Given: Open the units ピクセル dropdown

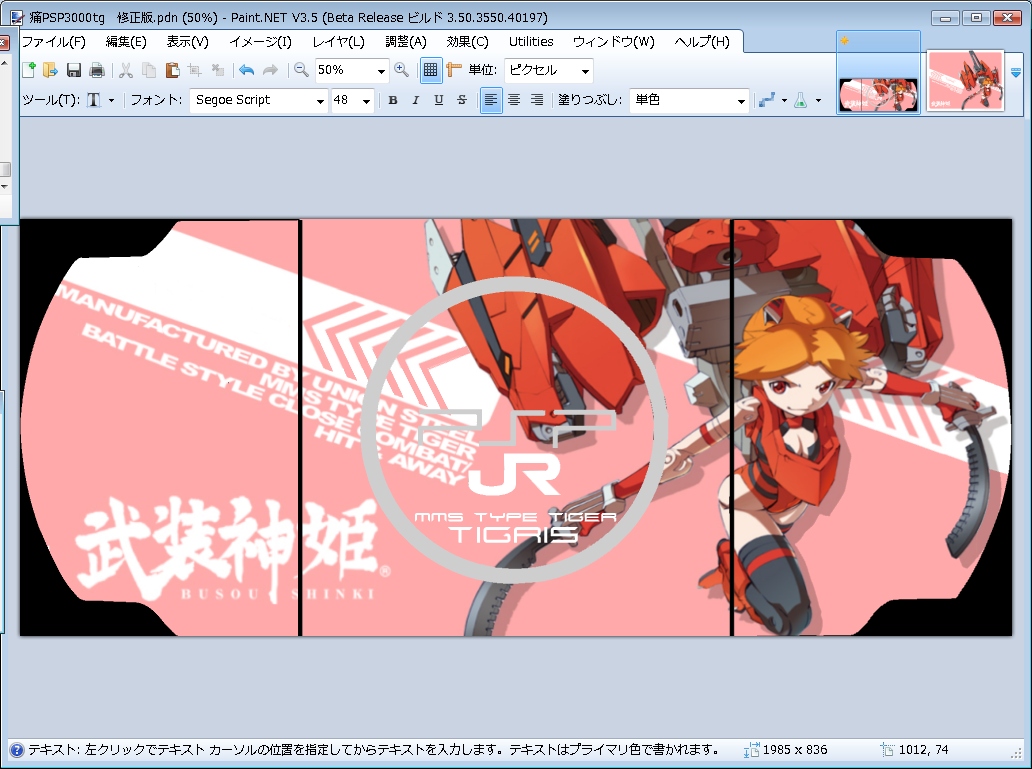Looking at the screenshot, I should tap(584, 70).
